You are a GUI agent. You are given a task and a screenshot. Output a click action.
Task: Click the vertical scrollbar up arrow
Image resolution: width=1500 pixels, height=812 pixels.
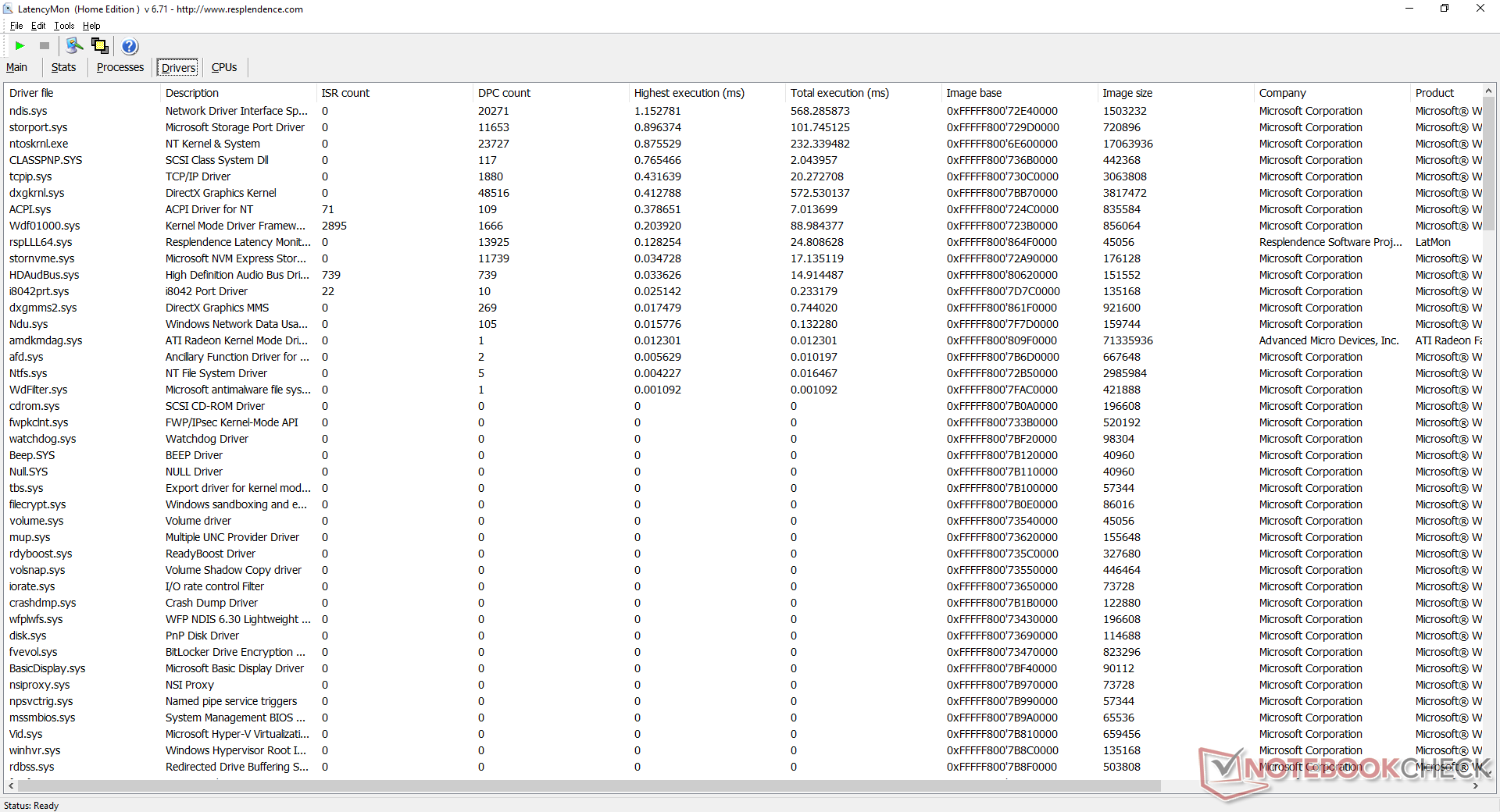point(1489,91)
